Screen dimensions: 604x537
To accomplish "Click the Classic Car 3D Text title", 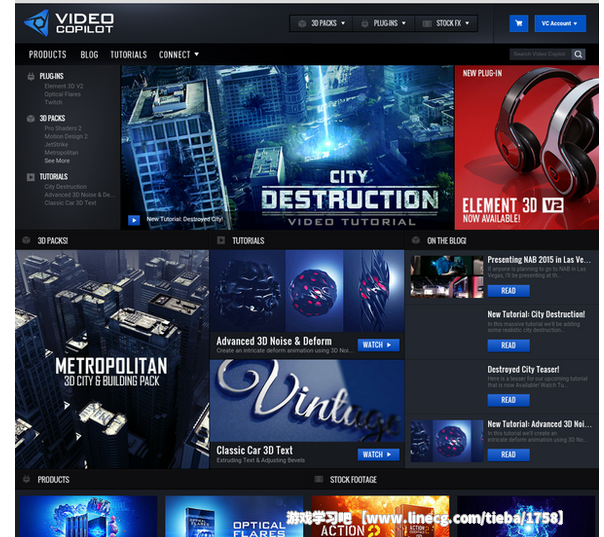I will pyautogui.click(x=255, y=450).
